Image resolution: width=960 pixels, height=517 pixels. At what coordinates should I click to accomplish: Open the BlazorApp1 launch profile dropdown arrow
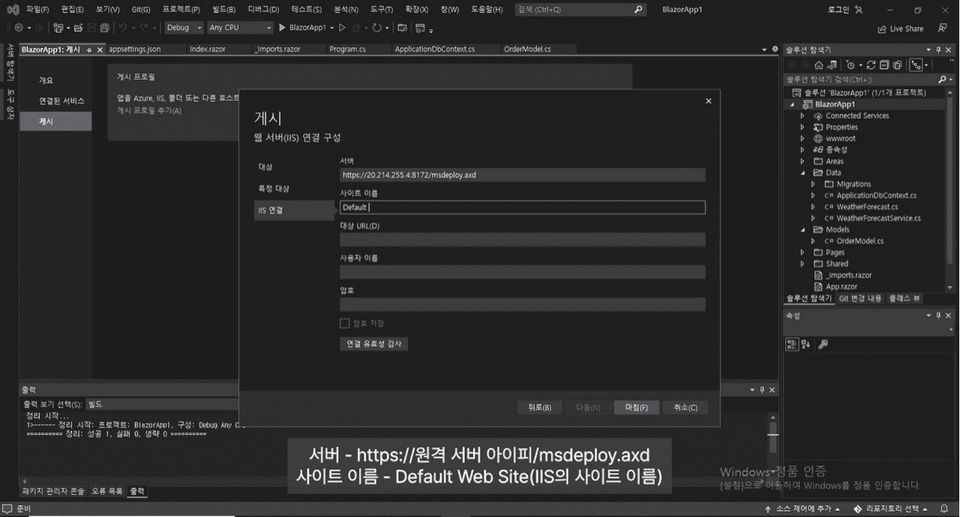[x=332, y=28]
